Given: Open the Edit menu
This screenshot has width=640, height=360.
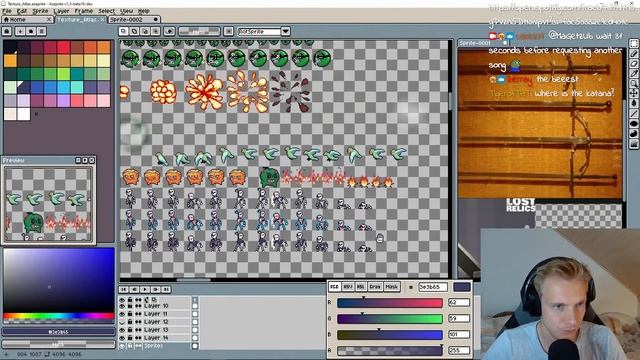Looking at the screenshot, I should [x=22, y=11].
